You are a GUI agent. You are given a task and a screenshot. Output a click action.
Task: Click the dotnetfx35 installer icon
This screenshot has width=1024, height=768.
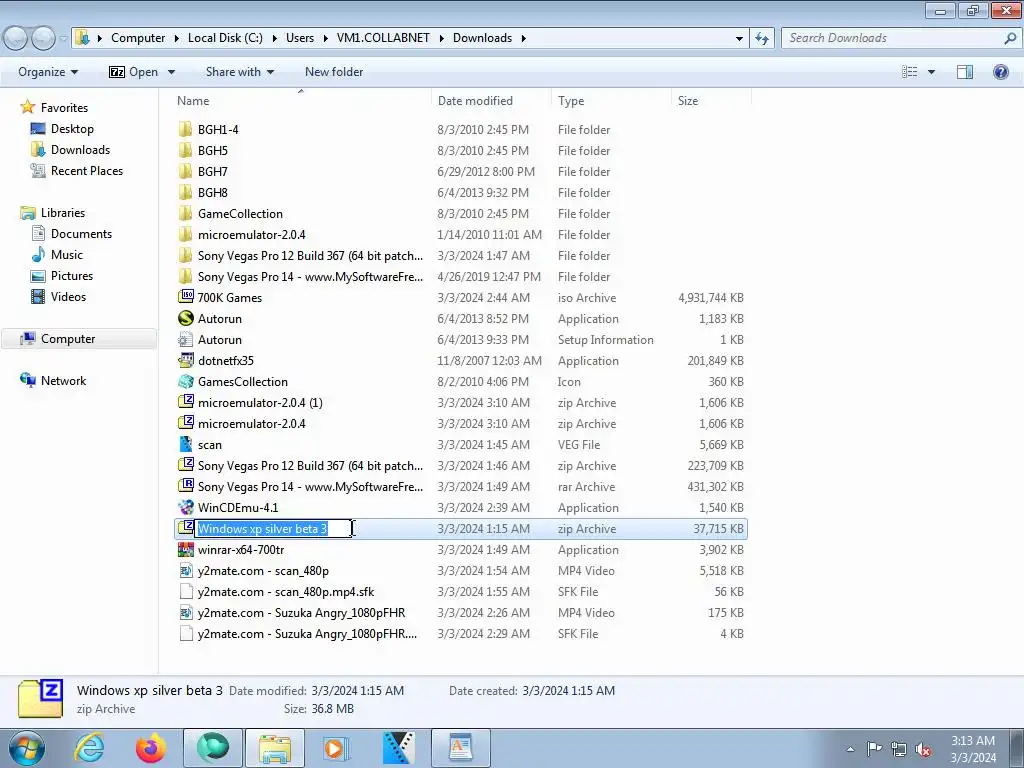(185, 360)
